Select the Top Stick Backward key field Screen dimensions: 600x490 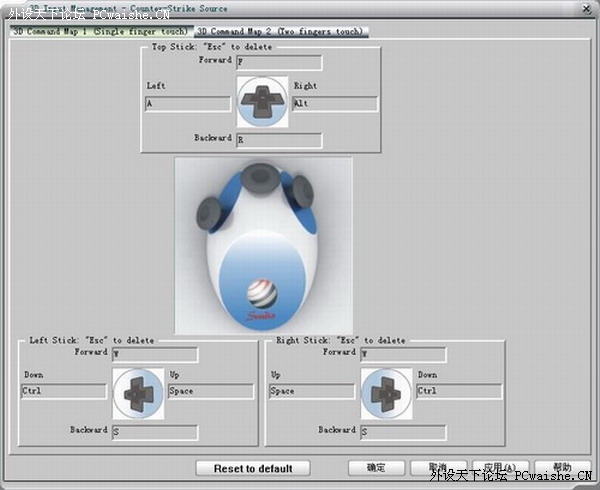pos(278,141)
